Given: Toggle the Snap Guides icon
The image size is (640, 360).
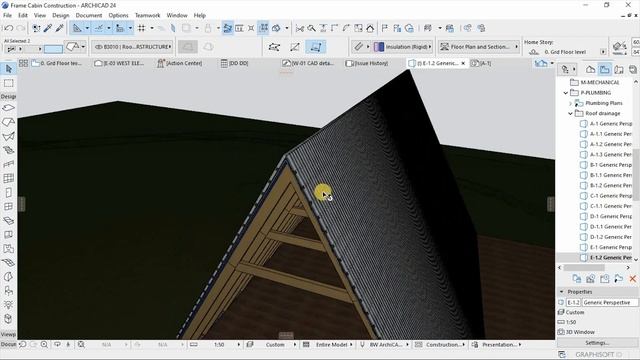Looking at the screenshot, I should tap(98, 28).
